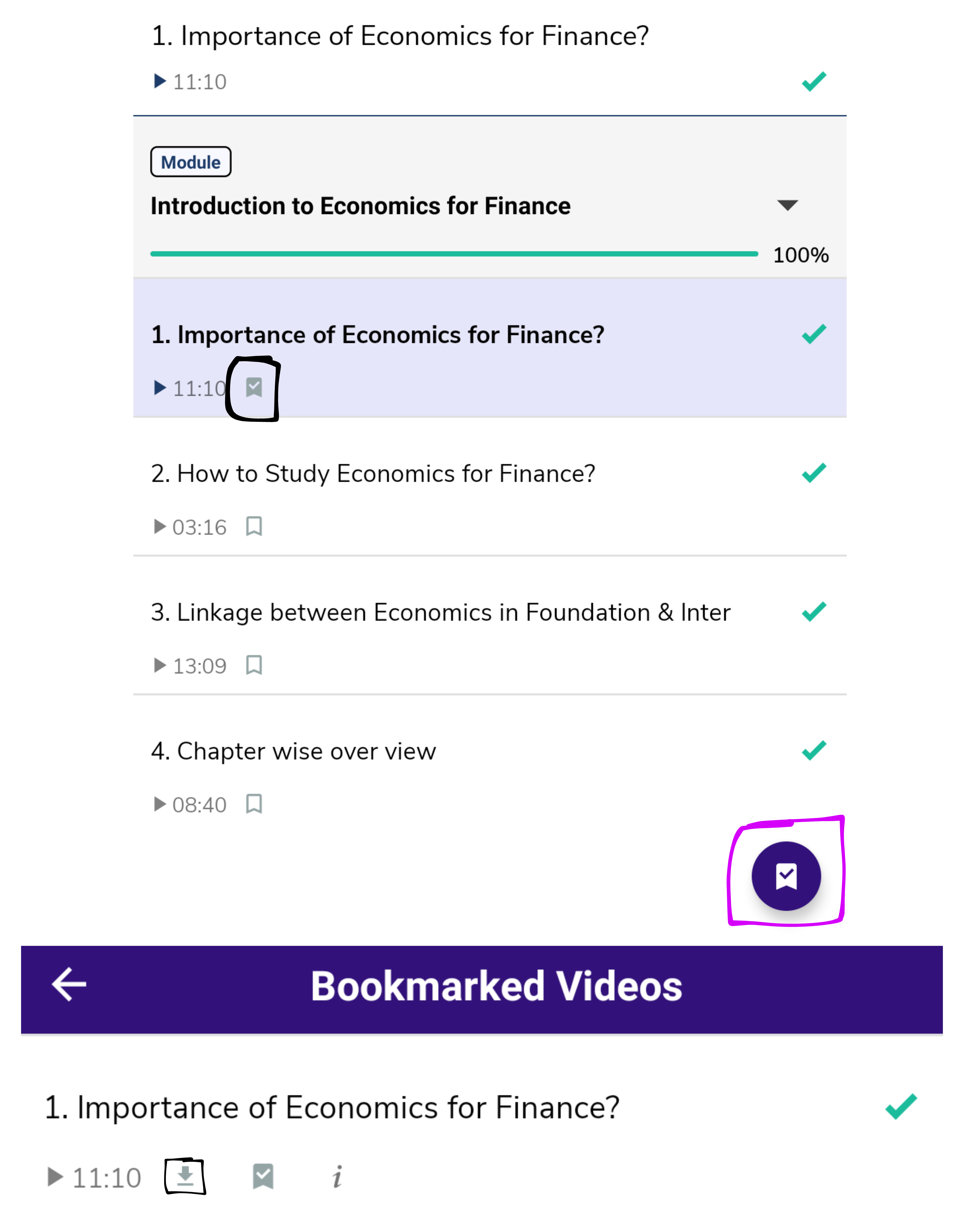Play the 03:16 How to Study video
This screenshot has height=1225, width=980.
tap(160, 527)
